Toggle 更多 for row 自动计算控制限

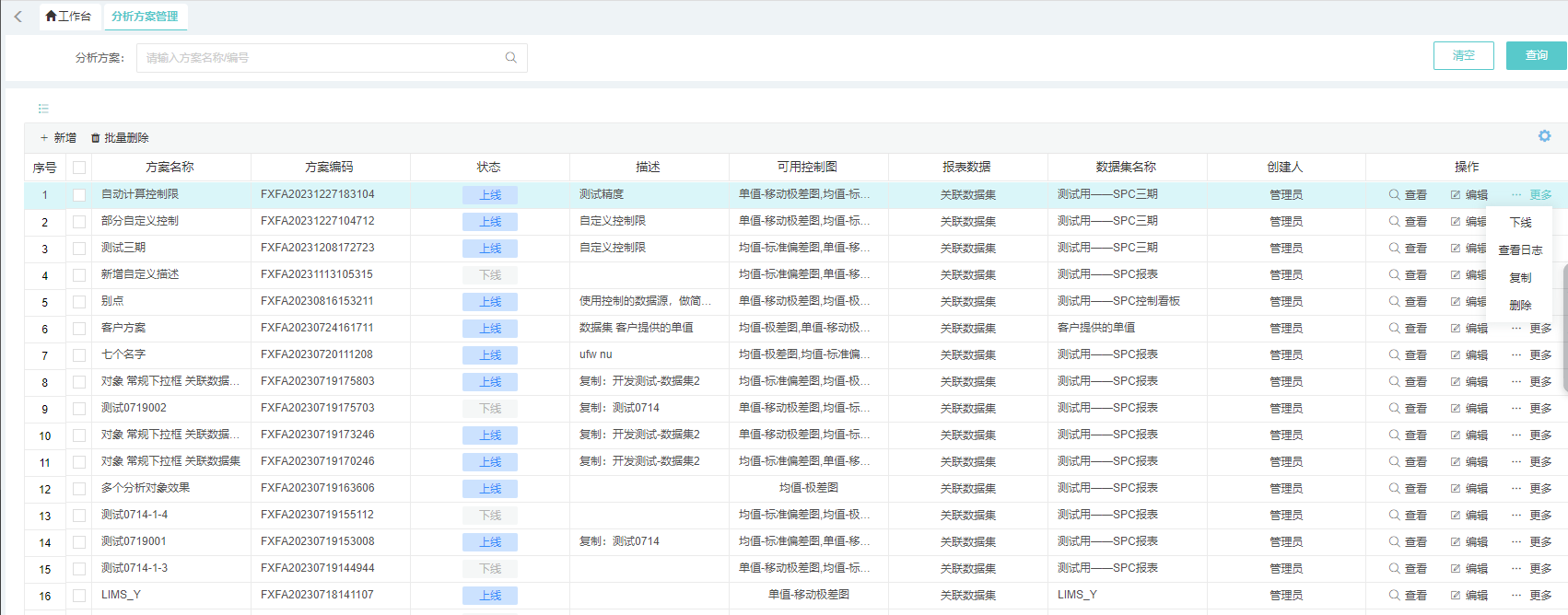tap(1531, 195)
